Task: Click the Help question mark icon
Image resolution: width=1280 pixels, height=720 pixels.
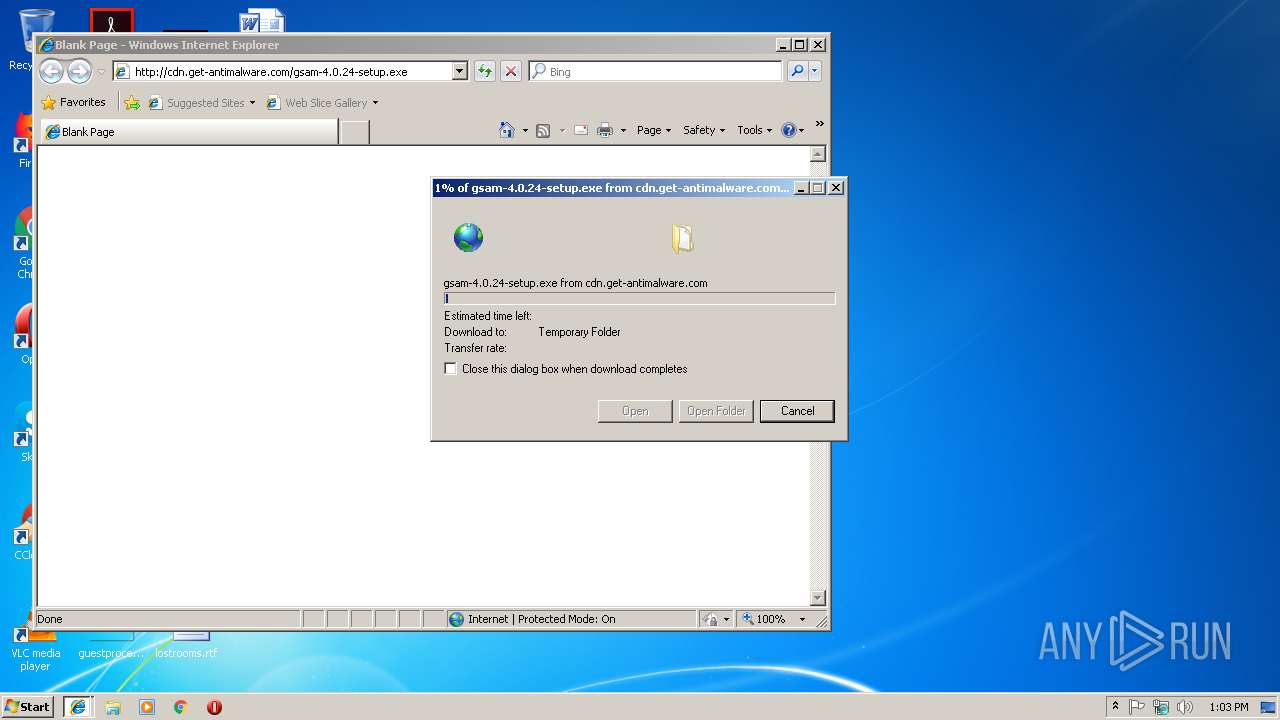Action: coord(788,130)
